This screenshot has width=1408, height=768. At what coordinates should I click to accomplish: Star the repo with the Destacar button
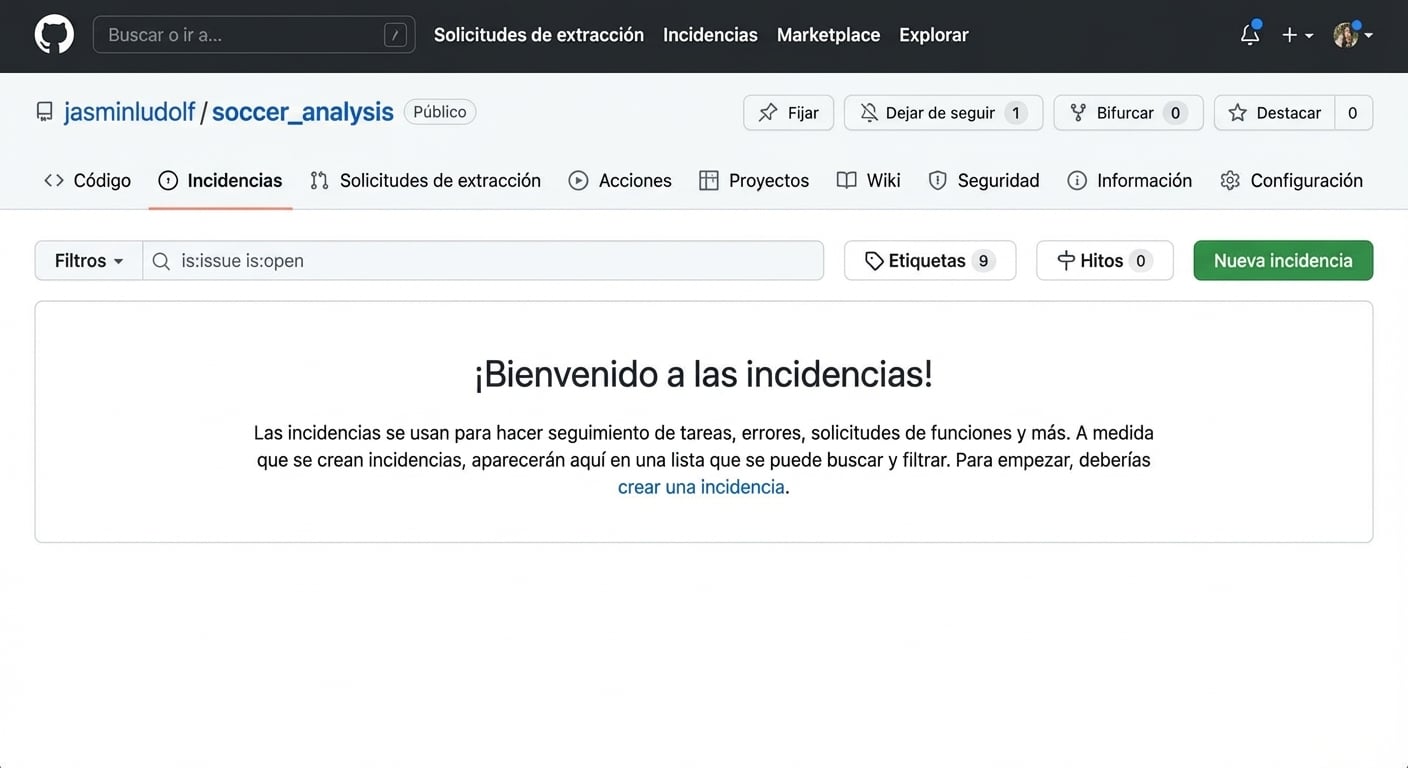click(1274, 113)
